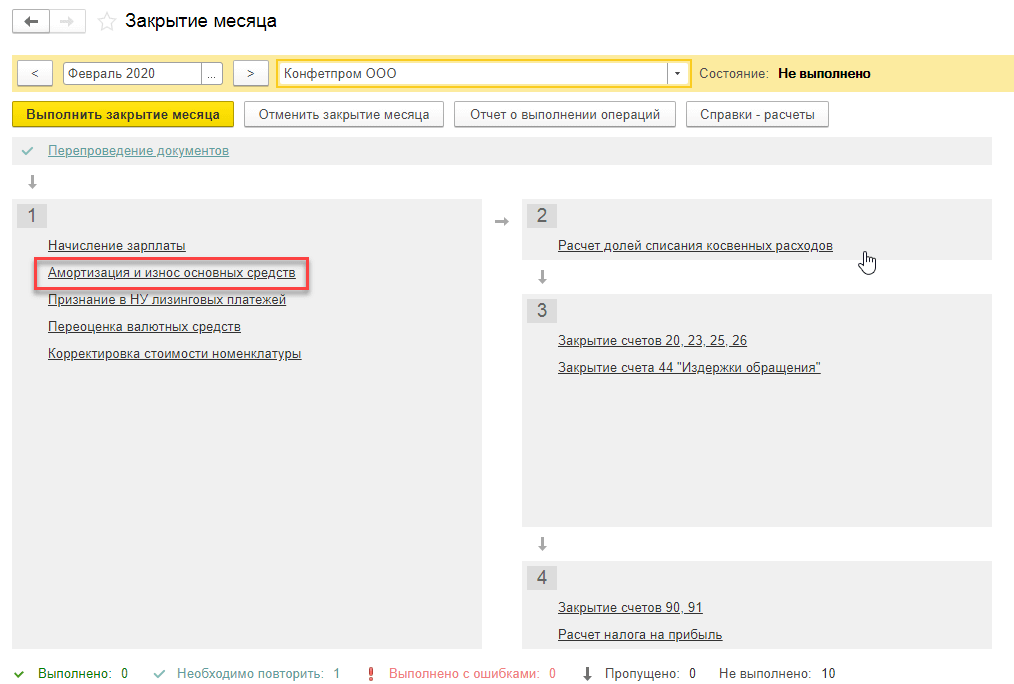
Task: Add page to favorites with star icon
Action: tap(107, 22)
